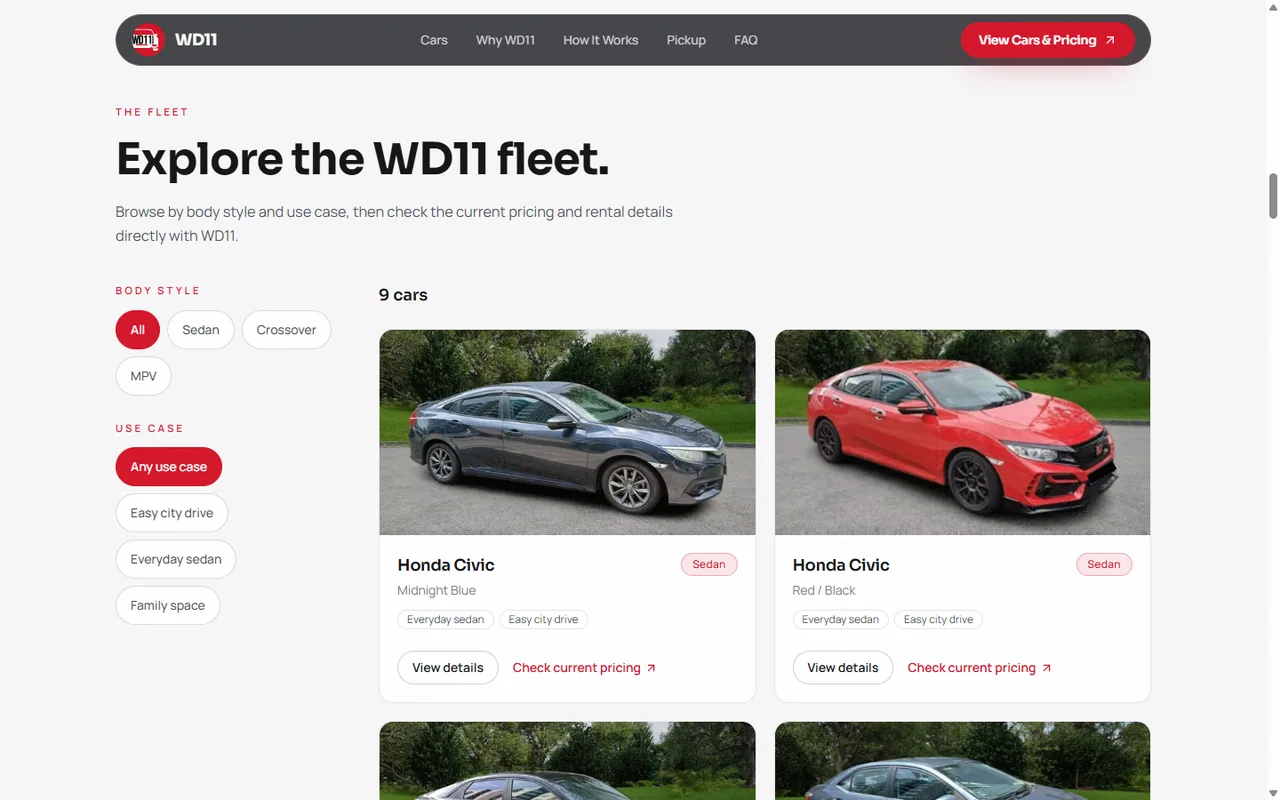Image resolution: width=1280 pixels, height=800 pixels.
Task: Click the Honda Civic title above Midnight Blue
Action: pos(446,565)
